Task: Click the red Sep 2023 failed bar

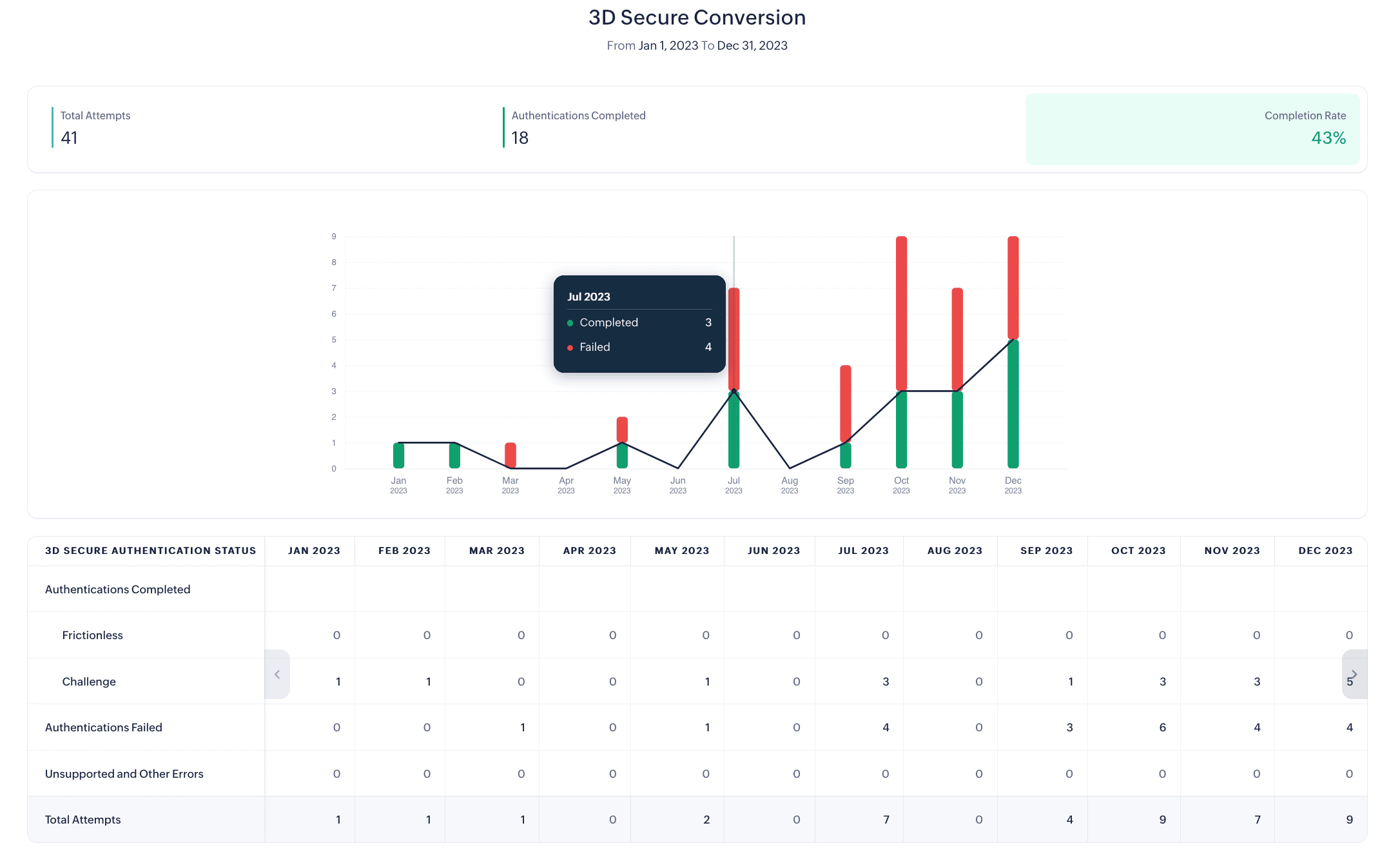Action: pos(845,404)
